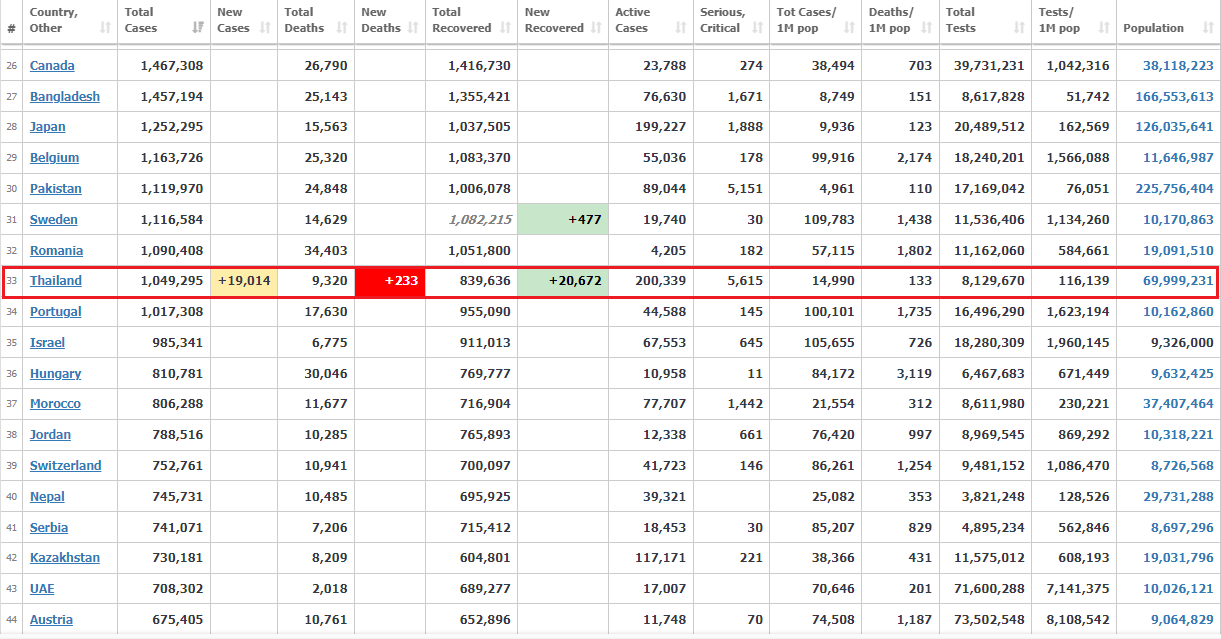Open the Canada country page

[52, 66]
